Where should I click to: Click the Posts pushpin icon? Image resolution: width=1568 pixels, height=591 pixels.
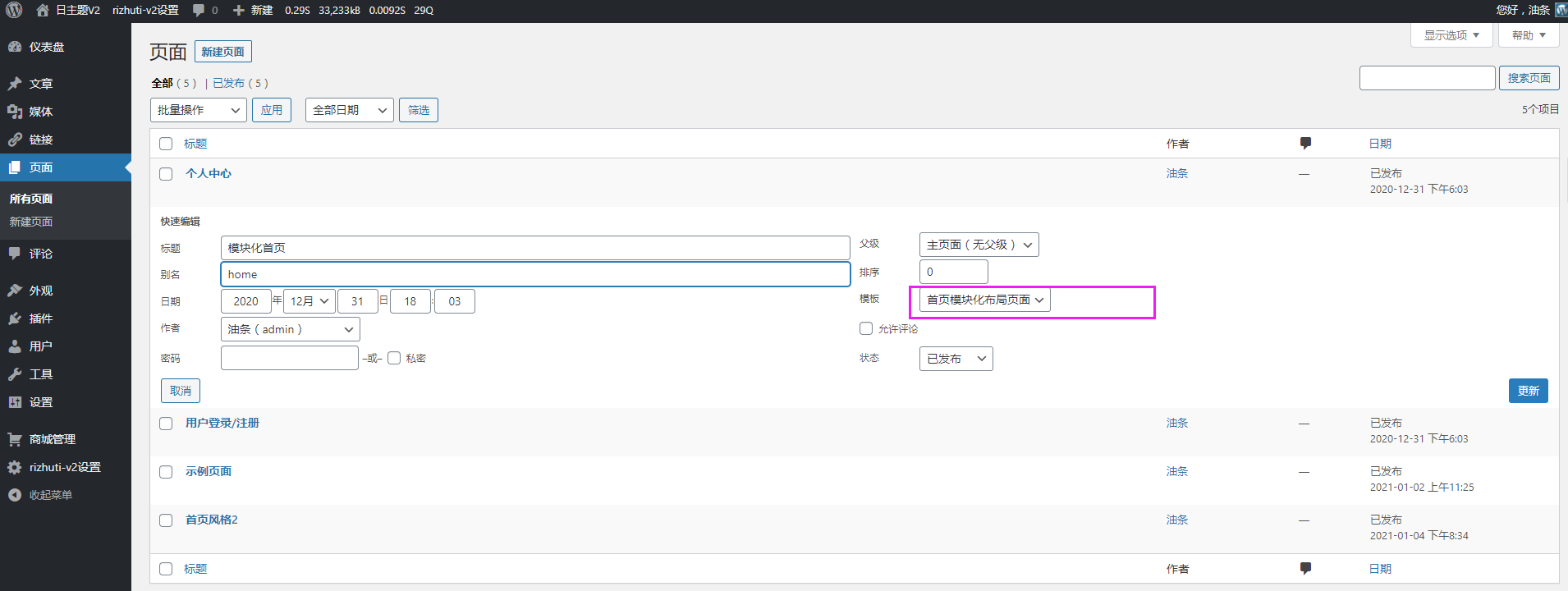[x=15, y=84]
